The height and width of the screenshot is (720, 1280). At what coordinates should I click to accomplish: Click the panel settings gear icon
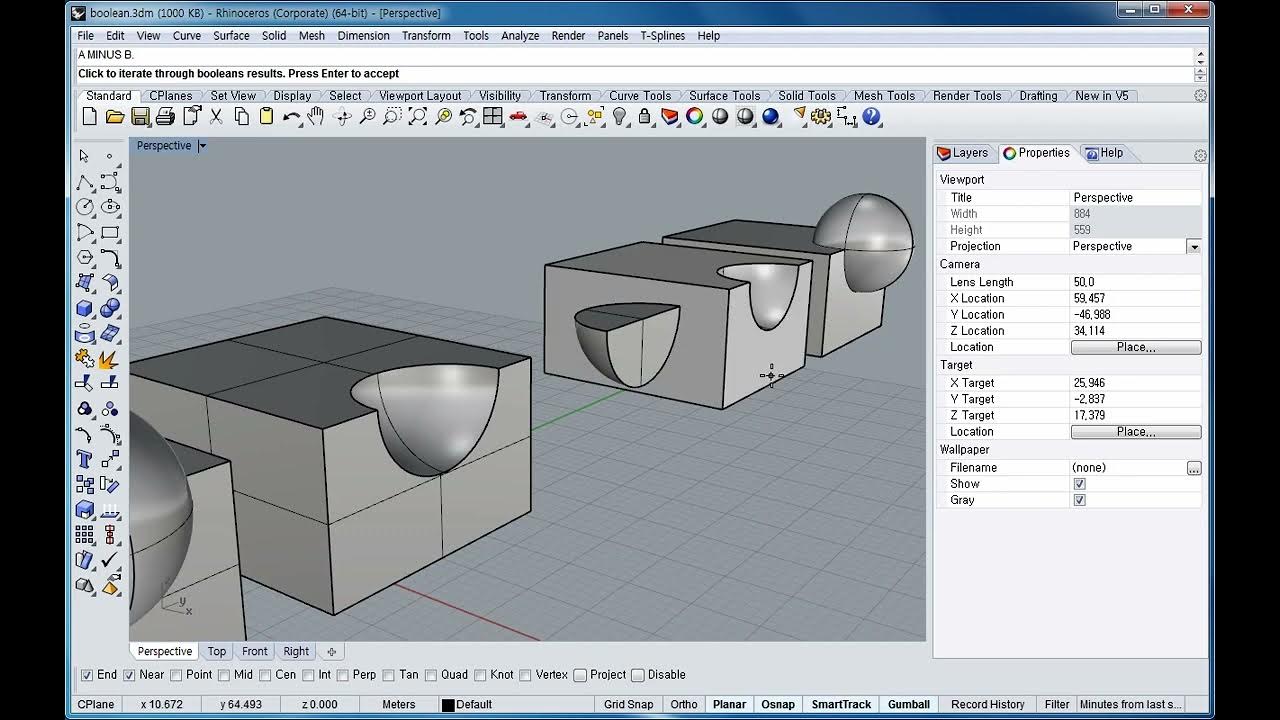pyautogui.click(x=1200, y=155)
